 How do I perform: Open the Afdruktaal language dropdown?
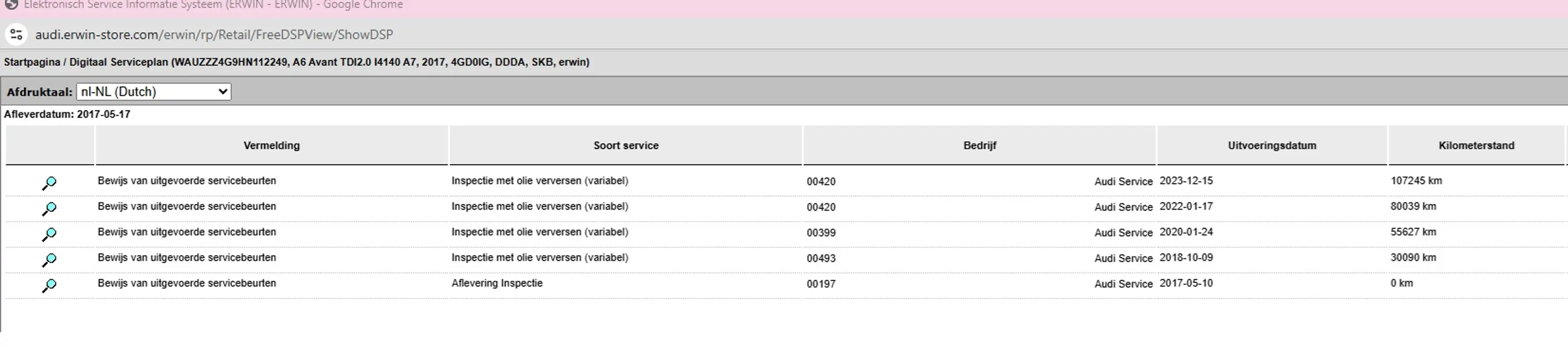[x=154, y=92]
